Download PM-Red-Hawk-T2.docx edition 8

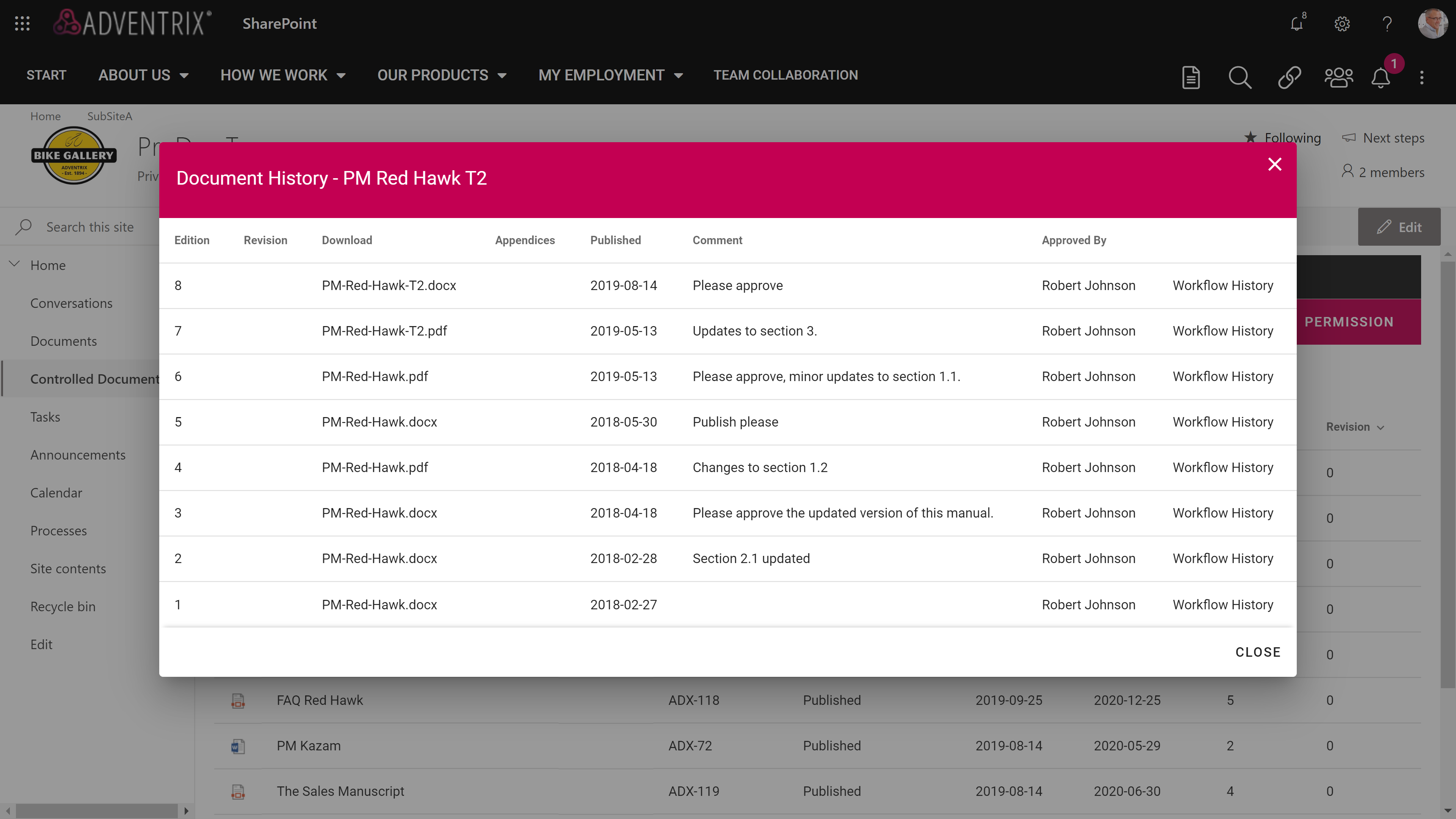389,286
